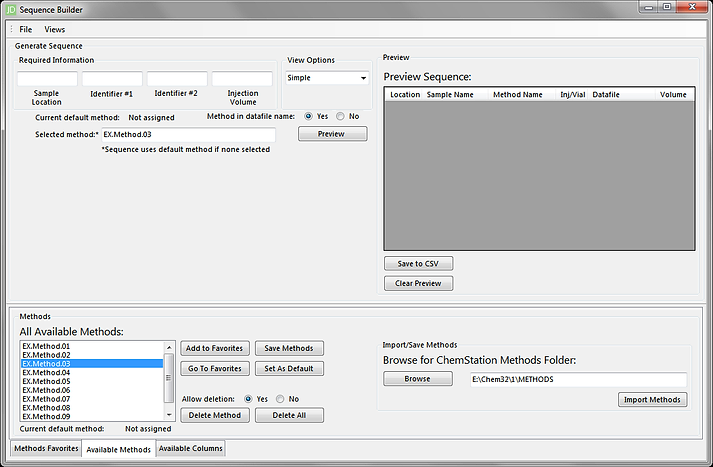The image size is (713, 467).
Task: Select EX.Method.04 in methods list
Action: pyautogui.click(x=92, y=372)
